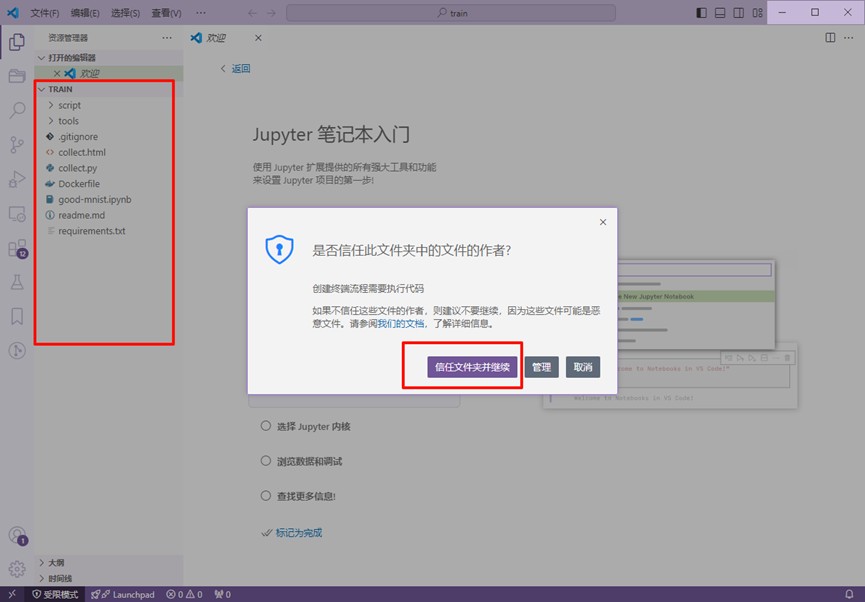Open the Explorer view in activity bar

click(17, 42)
